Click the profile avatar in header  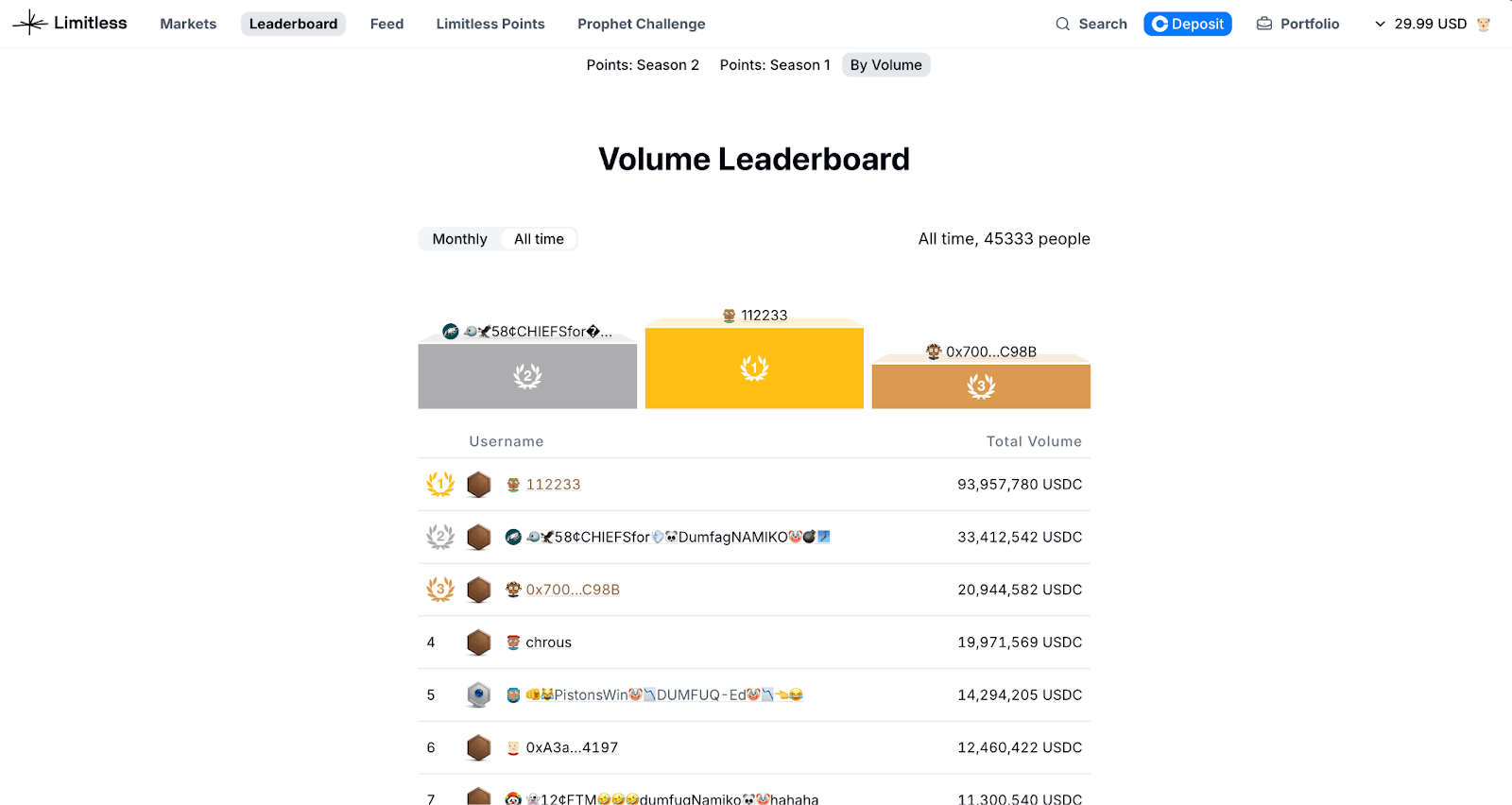[1484, 25]
